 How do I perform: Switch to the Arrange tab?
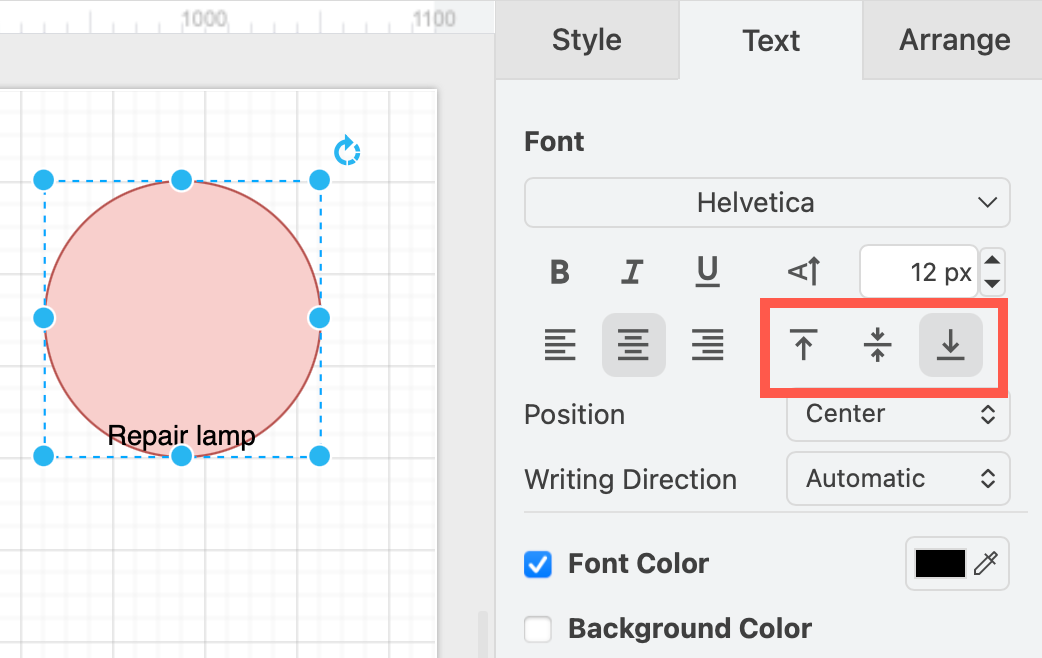[x=954, y=40]
